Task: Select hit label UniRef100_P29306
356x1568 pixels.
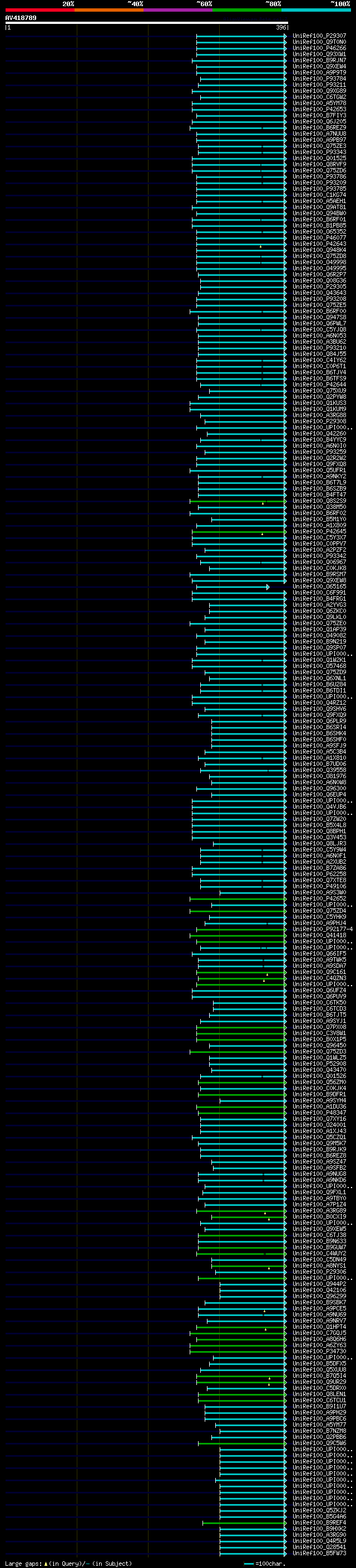Action: [319, 1272]
